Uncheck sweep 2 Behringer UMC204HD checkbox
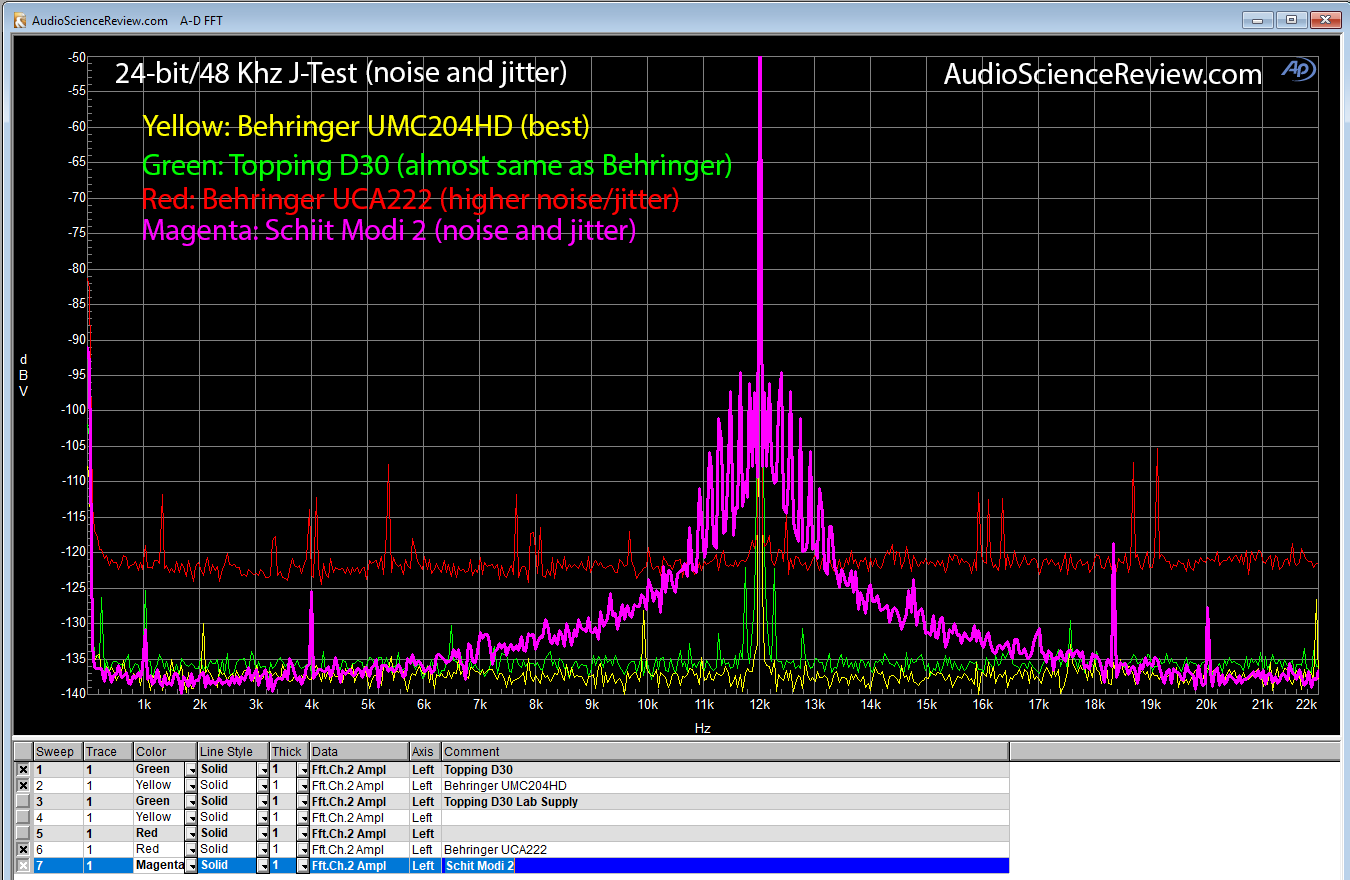 (23, 785)
